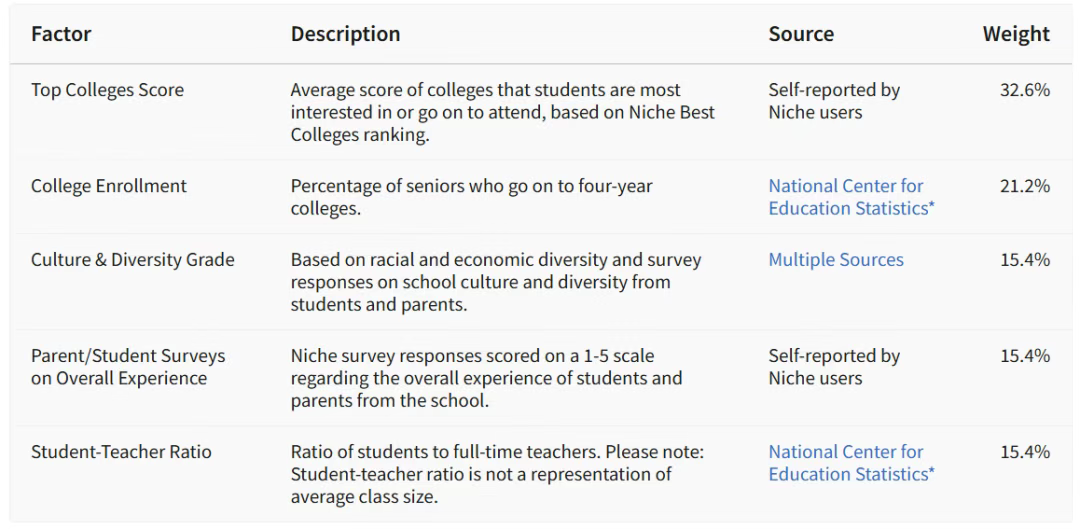This screenshot has height=529, width=1080.
Task: Click the Weight column header
Action: click(x=1016, y=34)
